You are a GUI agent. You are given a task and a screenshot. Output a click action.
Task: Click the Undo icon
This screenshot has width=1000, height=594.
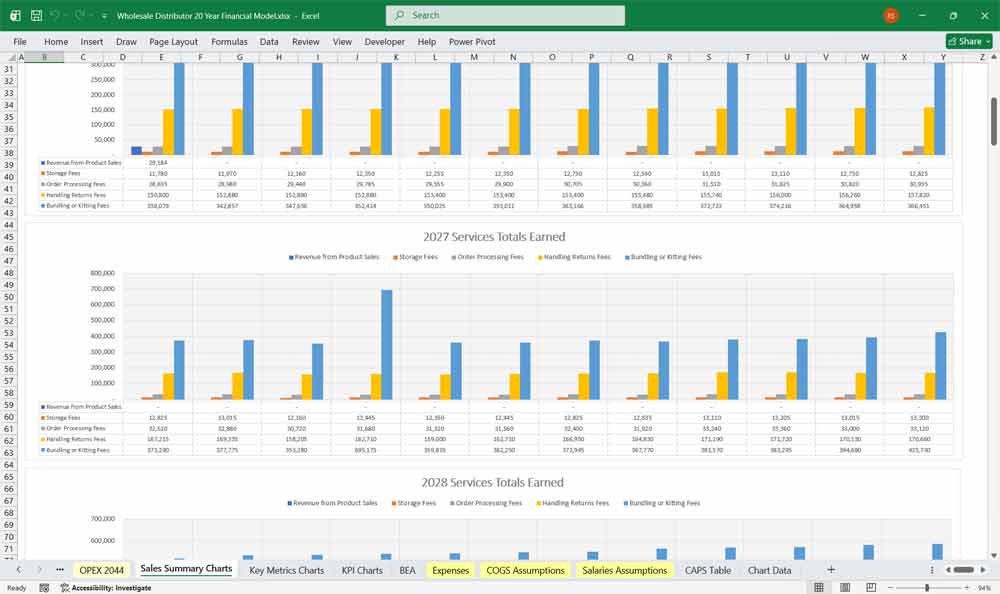(52, 15)
